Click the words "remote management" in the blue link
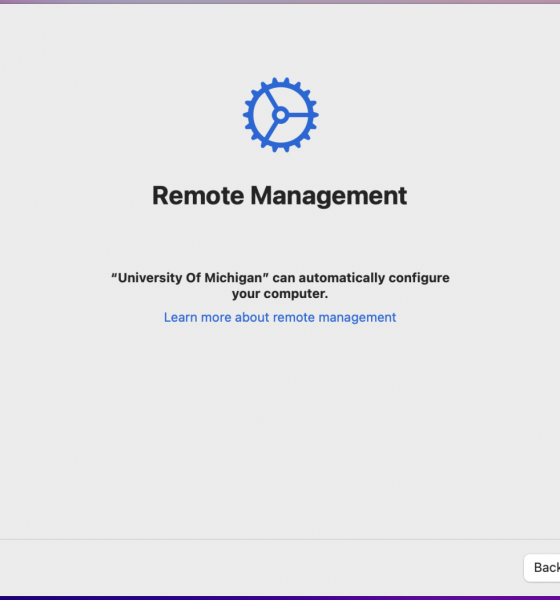Image resolution: width=560 pixels, height=600 pixels. click(x=335, y=317)
